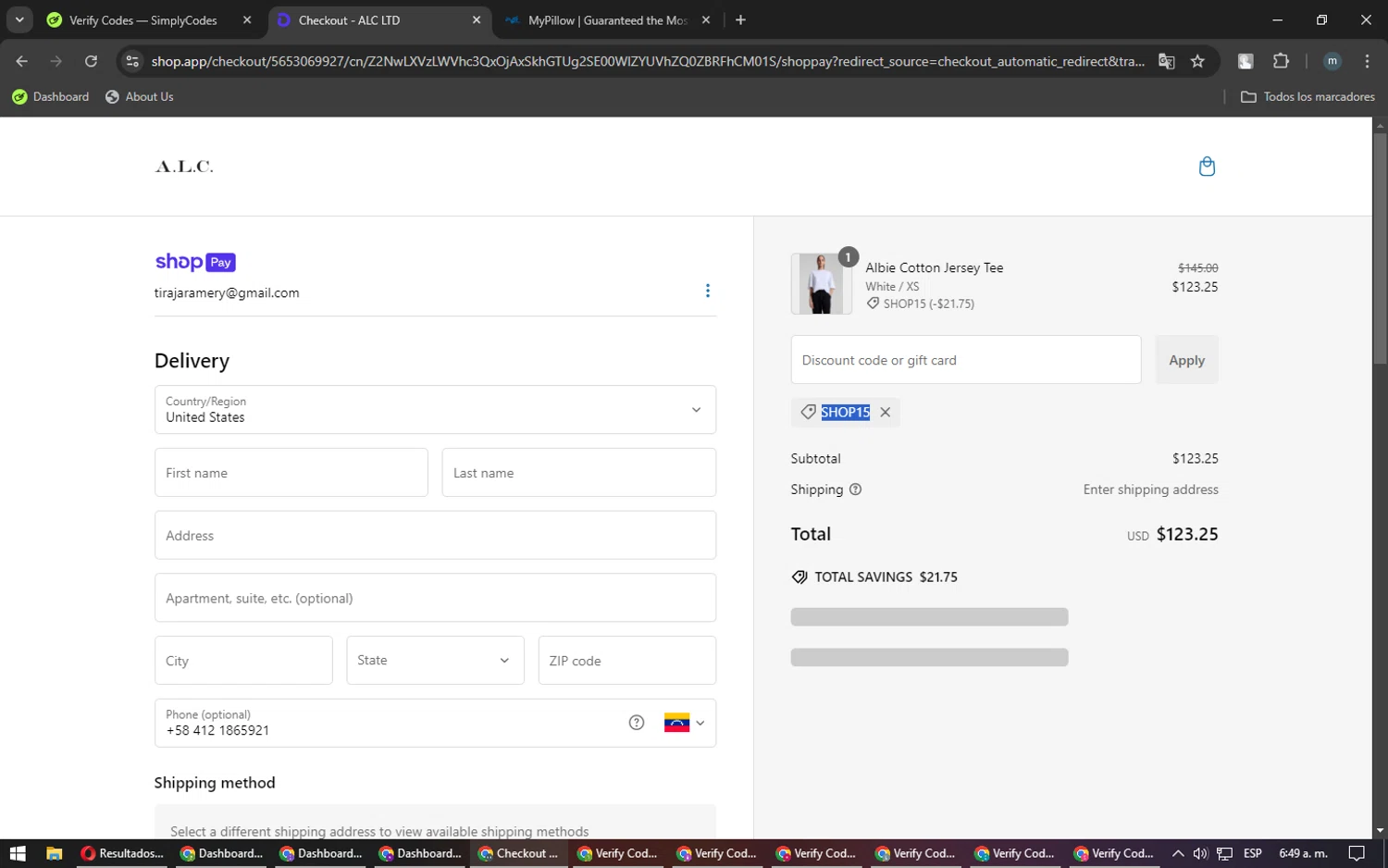Click phone number help question mark

point(637,723)
